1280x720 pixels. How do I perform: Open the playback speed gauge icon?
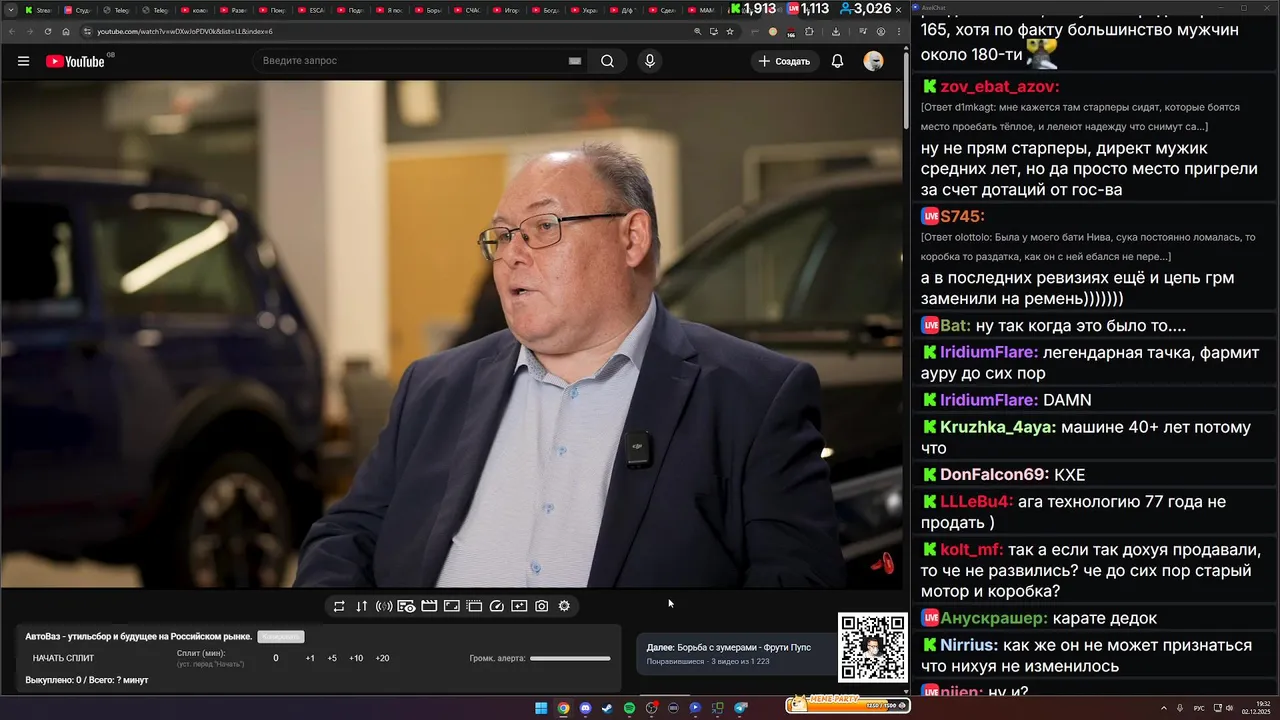(497, 606)
